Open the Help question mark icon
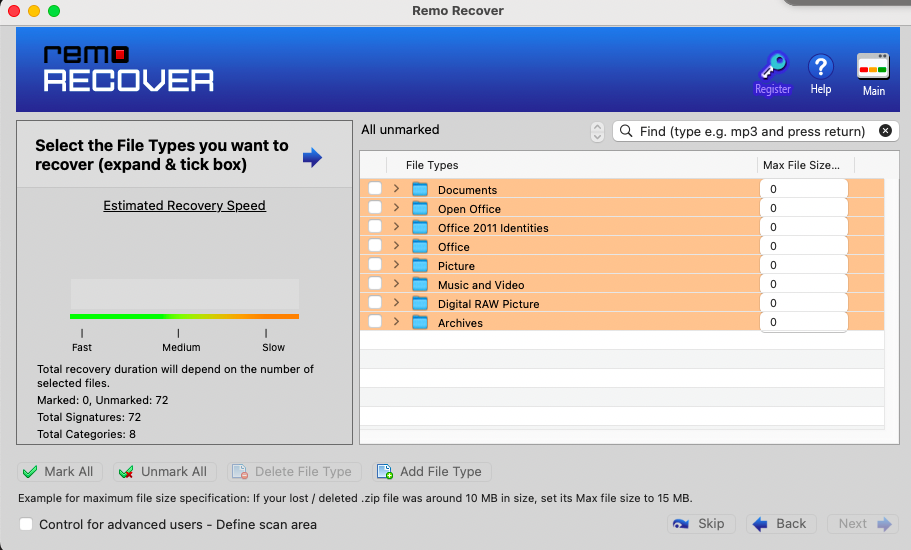This screenshot has width=911, height=550. (x=820, y=74)
